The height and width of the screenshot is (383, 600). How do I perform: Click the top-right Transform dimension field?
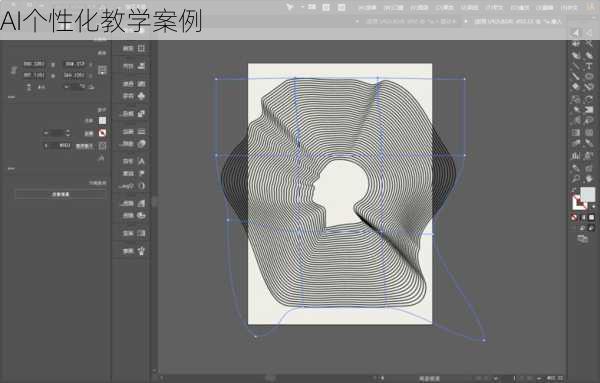tap(75, 64)
